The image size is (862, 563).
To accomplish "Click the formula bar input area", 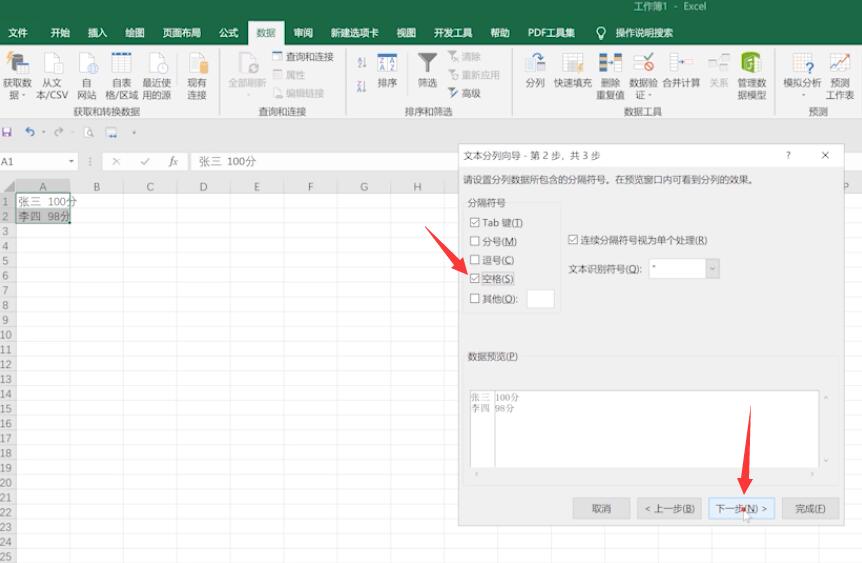I will coord(324,161).
